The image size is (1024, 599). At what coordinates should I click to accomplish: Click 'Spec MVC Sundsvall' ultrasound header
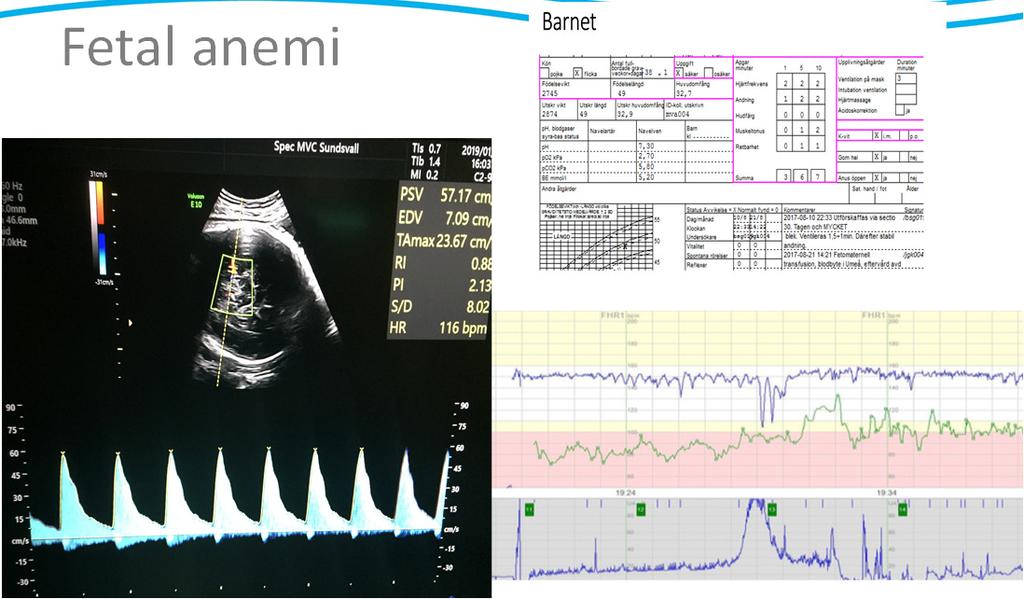(316, 147)
